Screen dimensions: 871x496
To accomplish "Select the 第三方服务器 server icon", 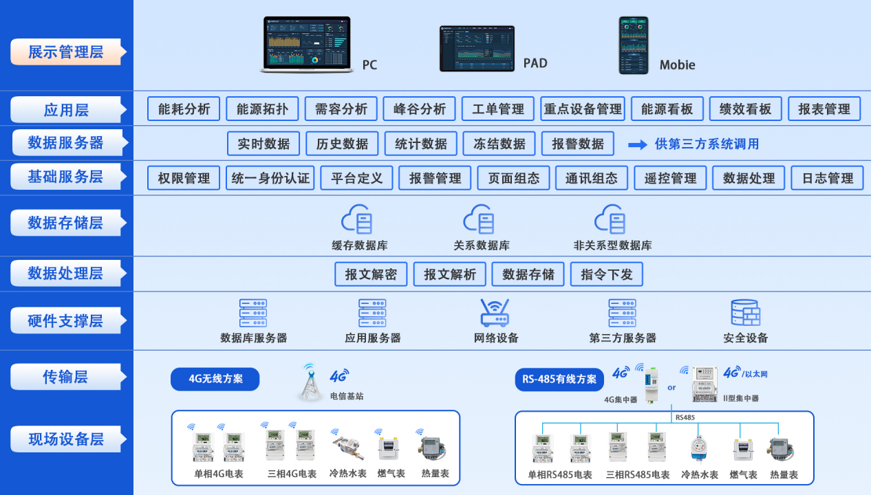I will [622, 313].
